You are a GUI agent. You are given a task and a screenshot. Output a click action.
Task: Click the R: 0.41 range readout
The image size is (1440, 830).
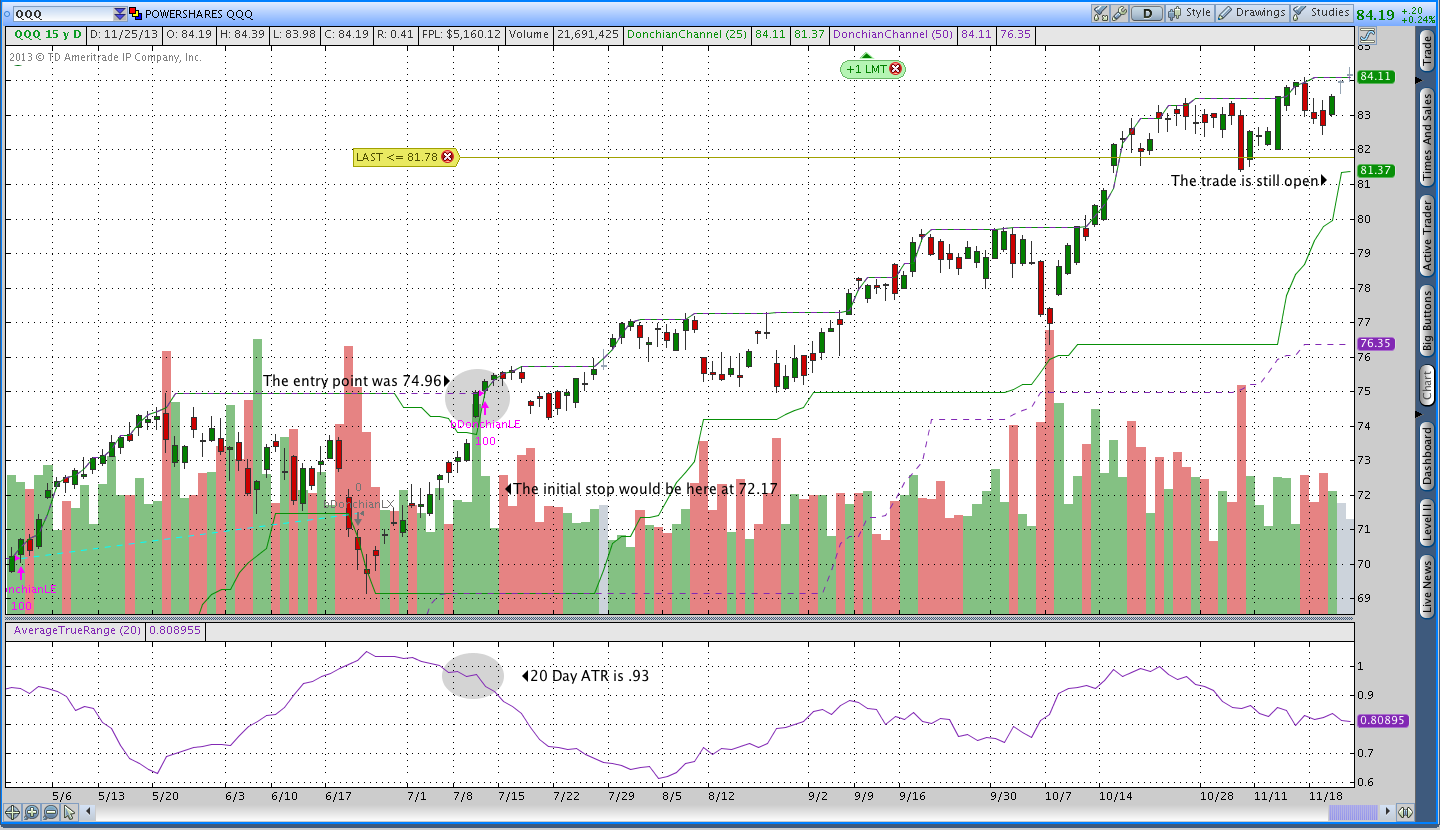coord(396,34)
